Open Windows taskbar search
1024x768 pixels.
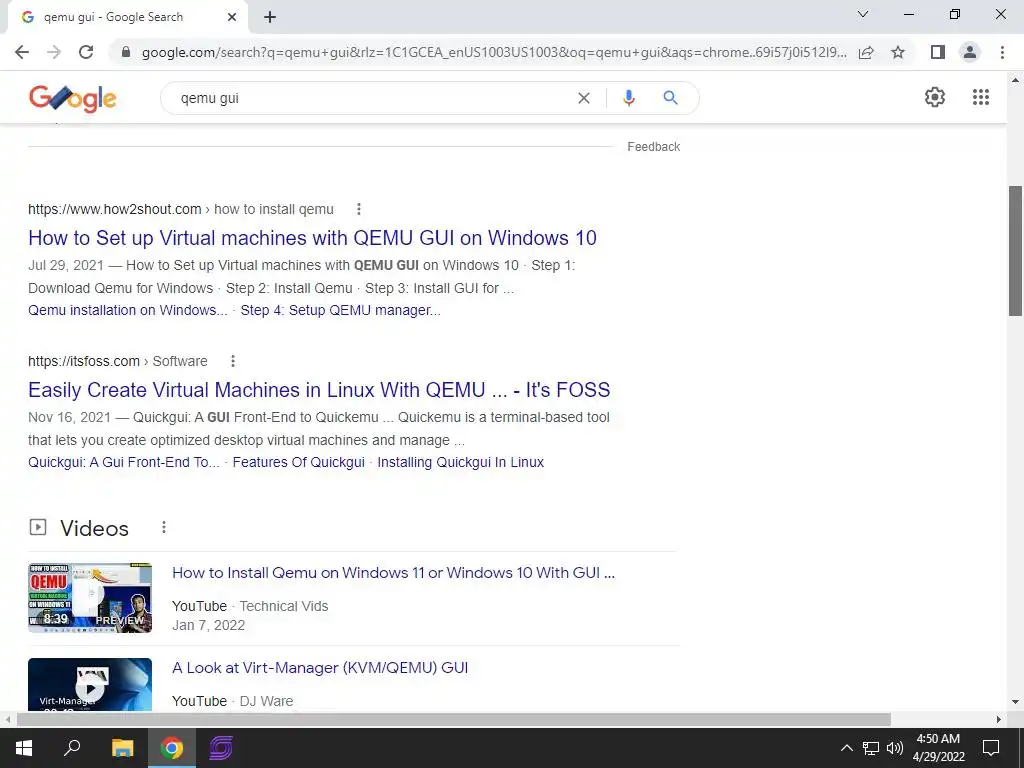72,748
